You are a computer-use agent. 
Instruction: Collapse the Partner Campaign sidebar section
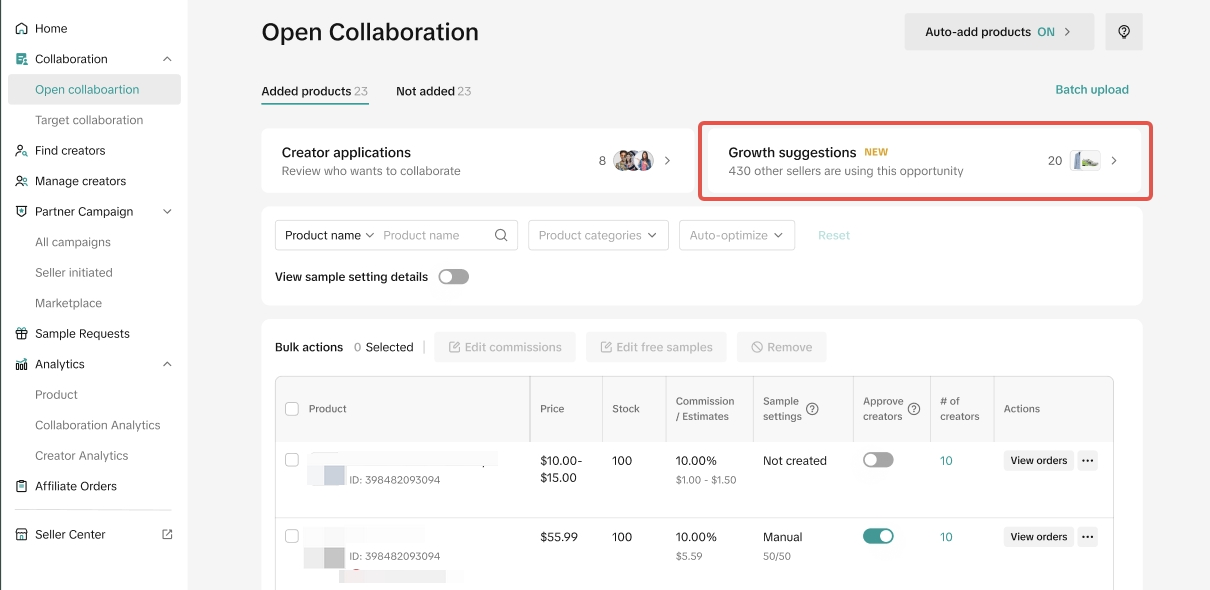[167, 212]
